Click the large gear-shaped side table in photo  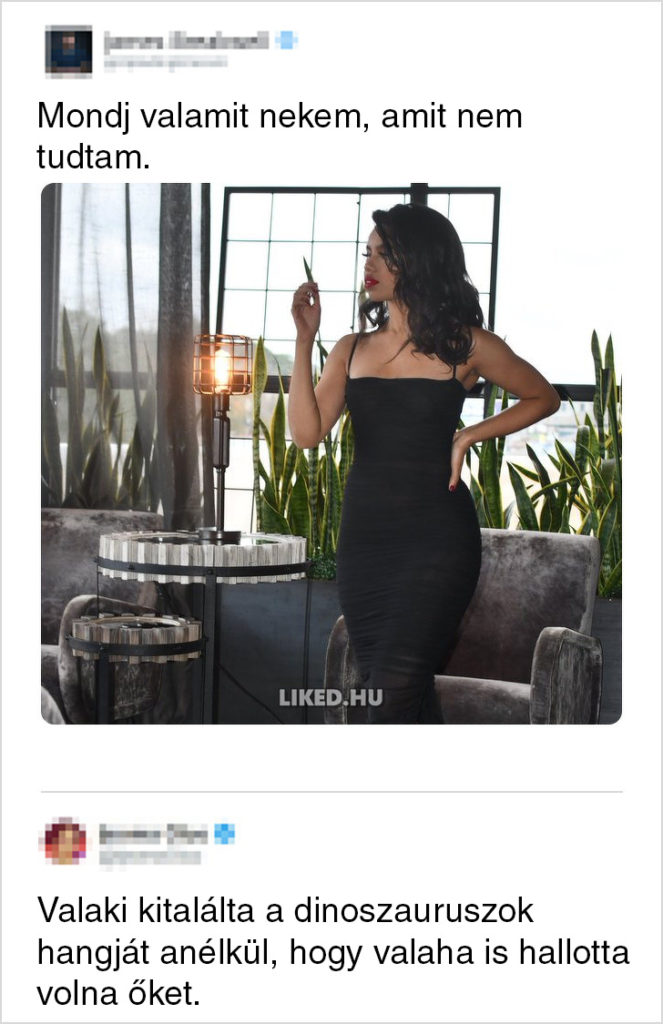tap(202, 556)
